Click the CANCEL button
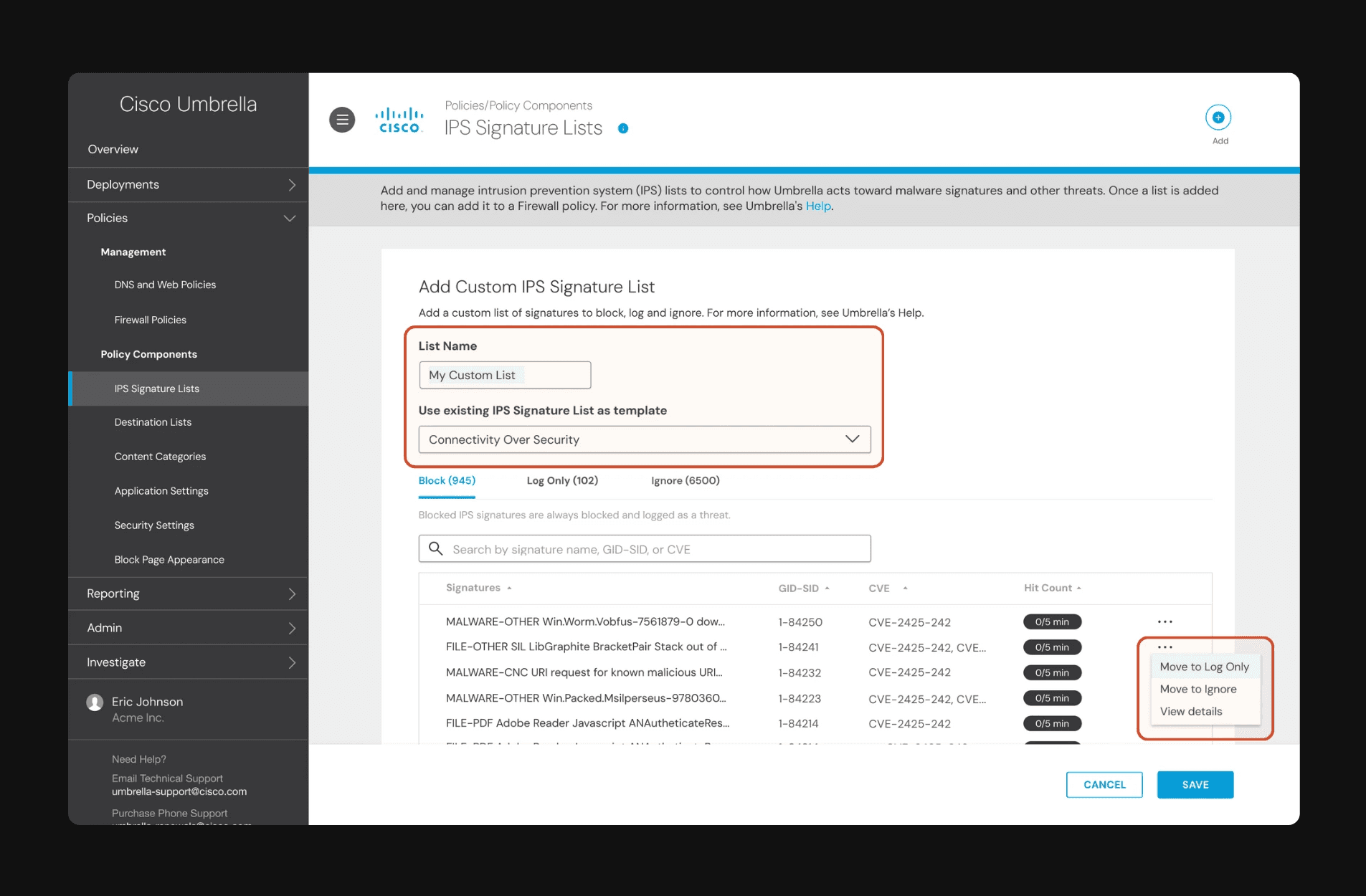Screen dimensions: 1366x896 coord(1104,785)
